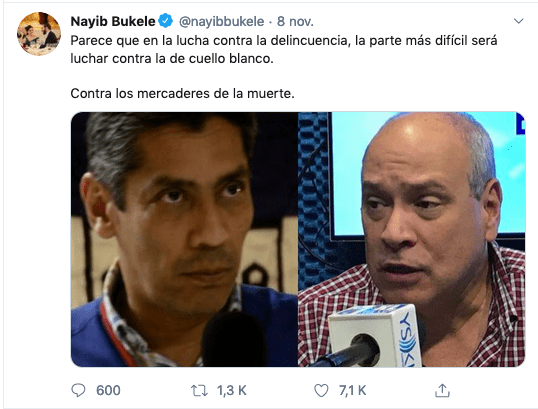Click the 7,1 K likes count
Image resolution: width=538 pixels, height=409 pixels.
(x=352, y=390)
